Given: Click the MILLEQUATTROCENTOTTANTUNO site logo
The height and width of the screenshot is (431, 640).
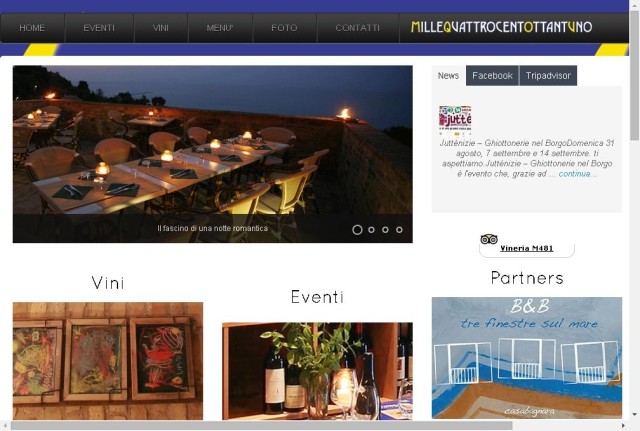Looking at the screenshot, I should 502,27.
